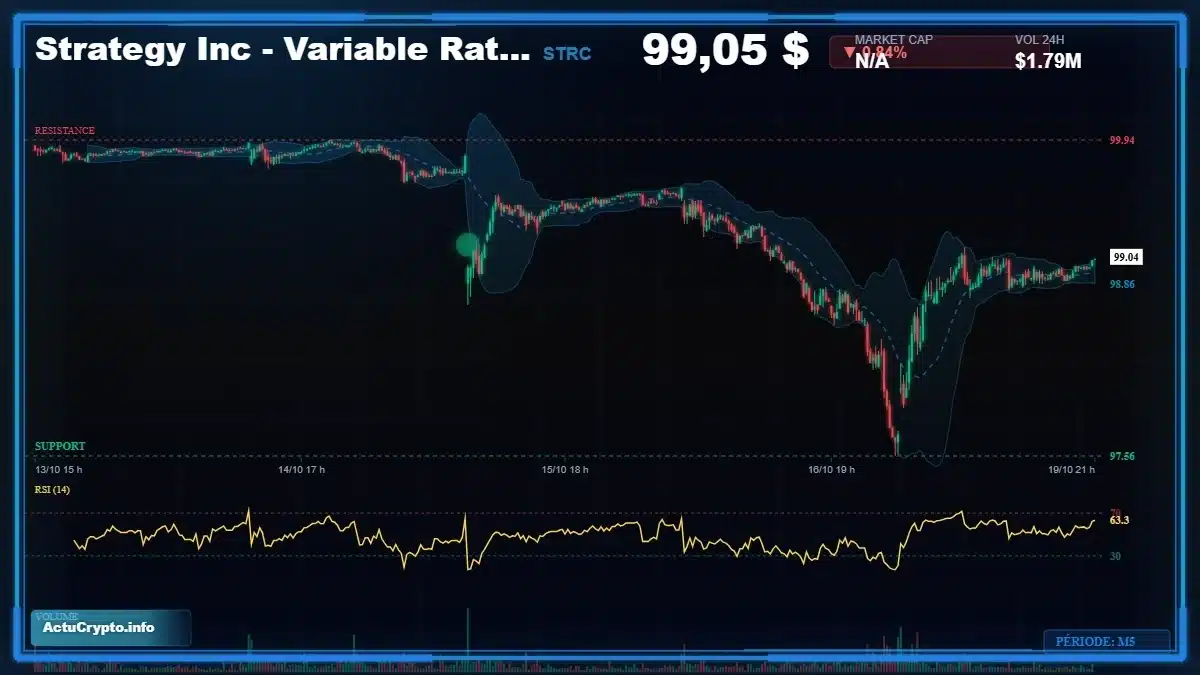The image size is (1200, 675).
Task: Click the ActuCrypto.info badge
Action: [111, 628]
